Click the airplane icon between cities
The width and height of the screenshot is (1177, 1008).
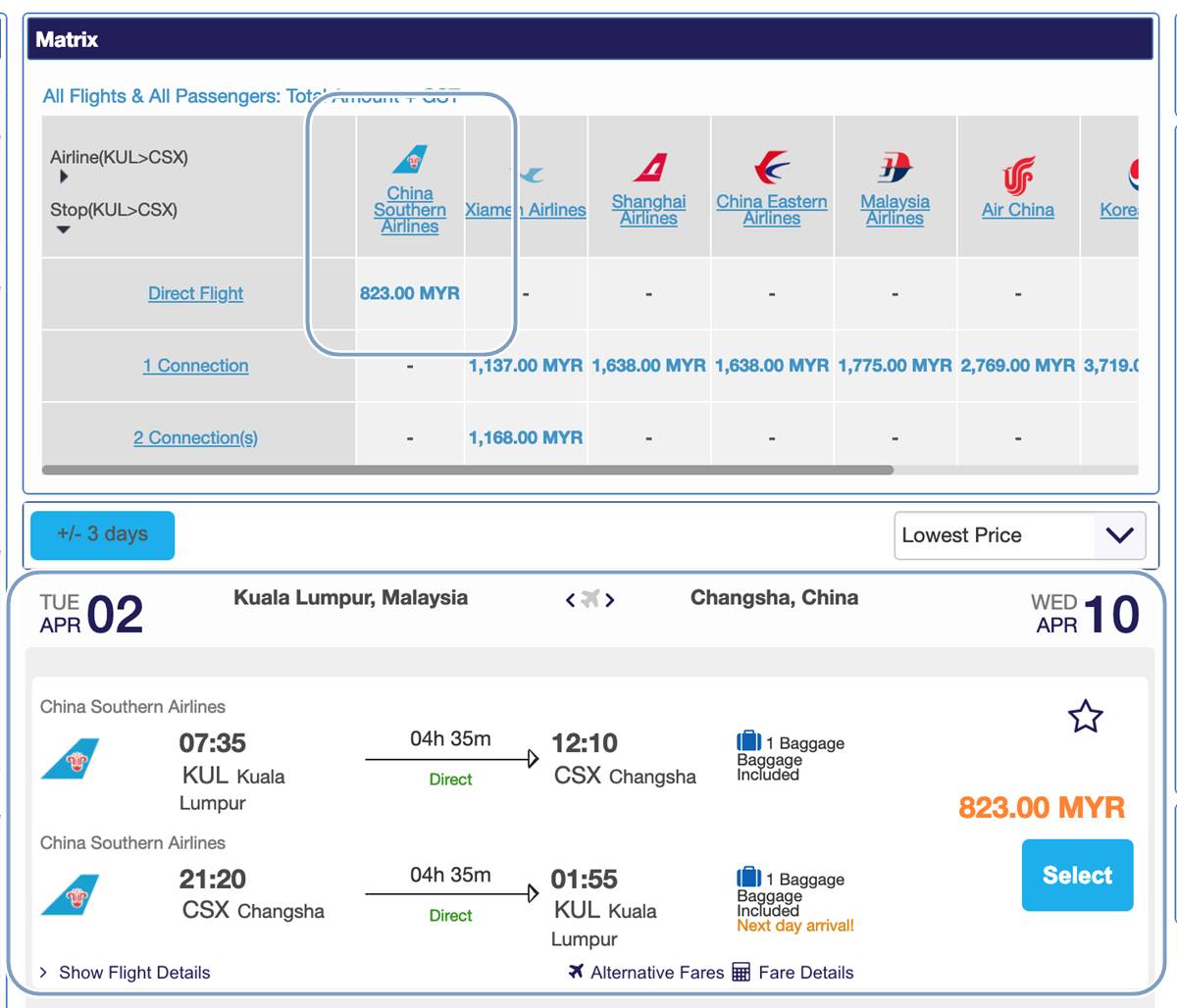pyautogui.click(x=589, y=599)
